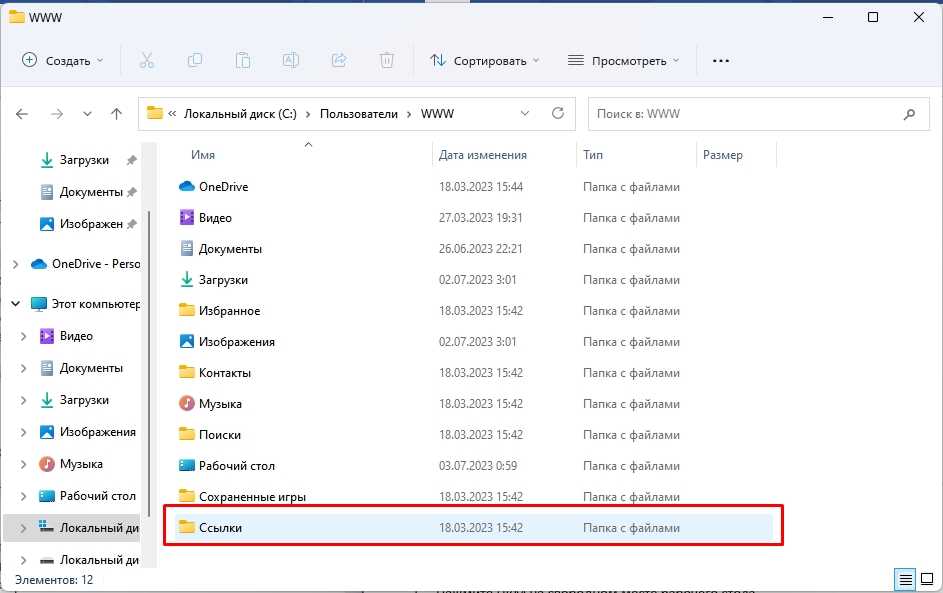Refresh the current folder view
The width and height of the screenshot is (943, 593).
tap(558, 114)
